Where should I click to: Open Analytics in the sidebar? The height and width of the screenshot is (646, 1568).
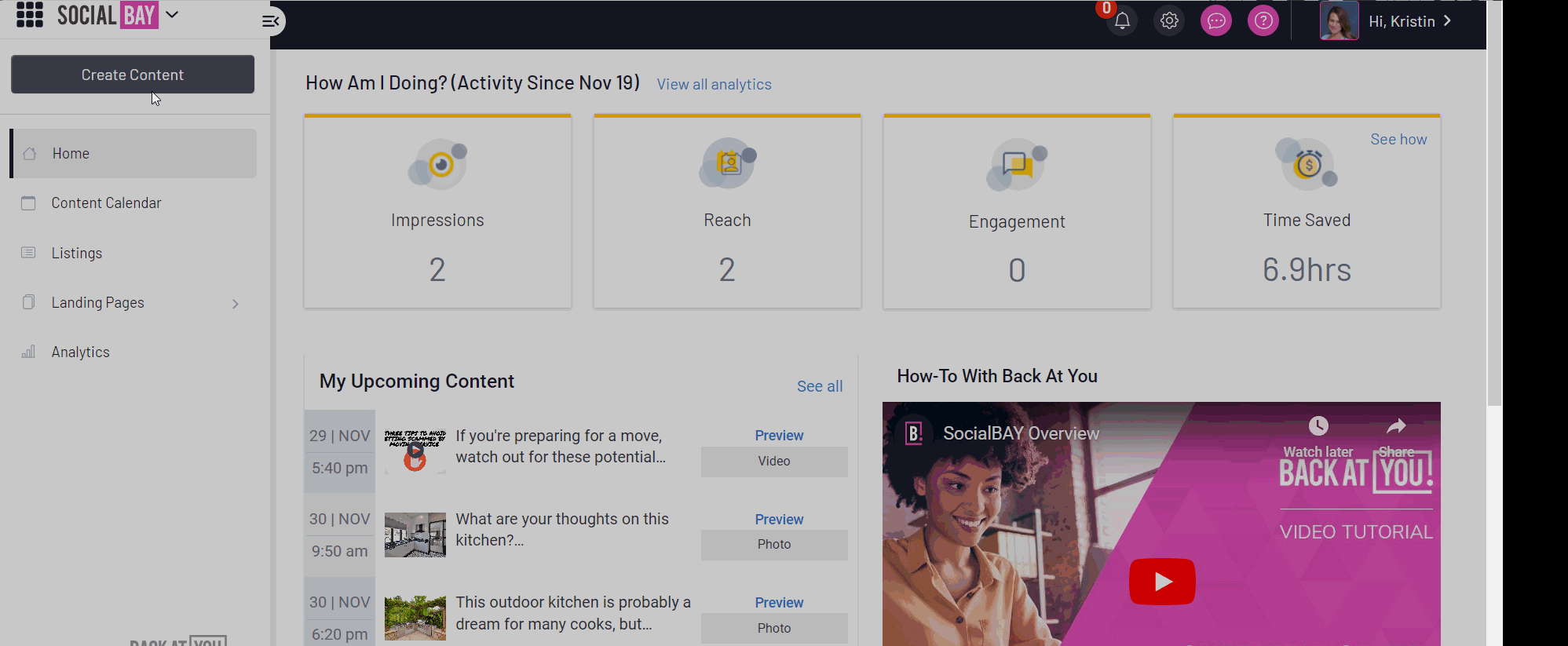coord(81,352)
